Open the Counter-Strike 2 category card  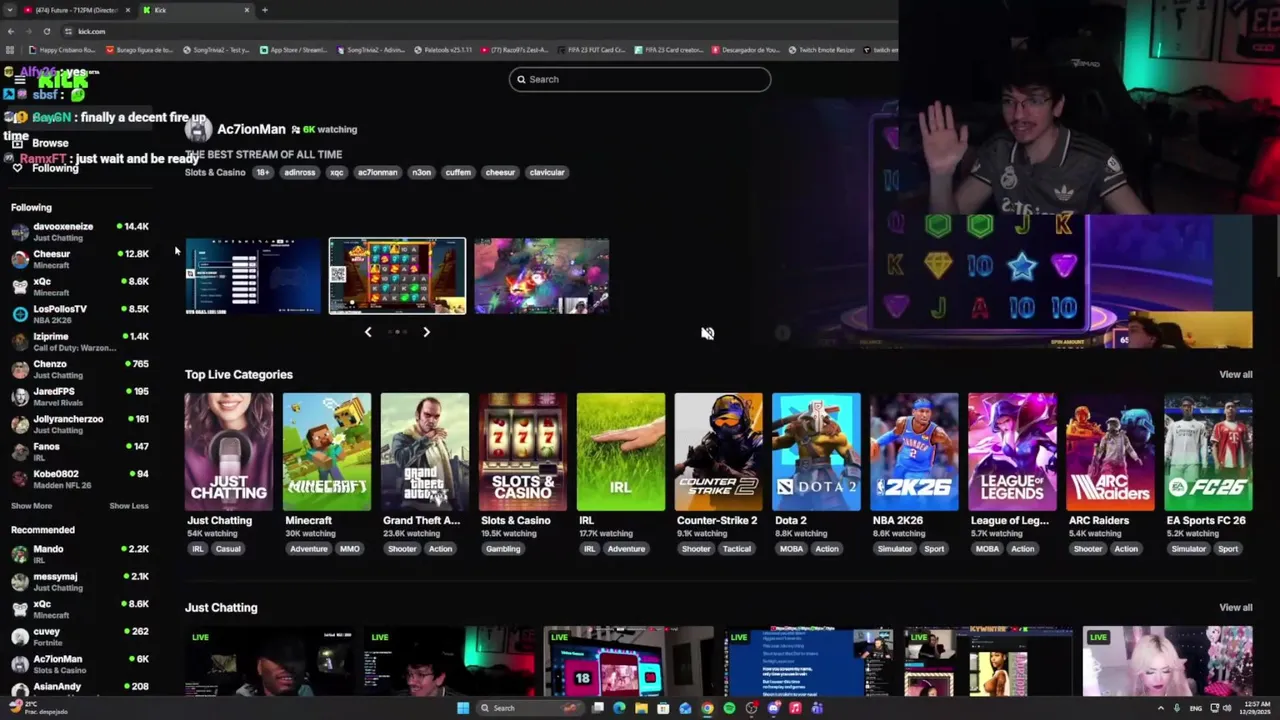tap(718, 452)
